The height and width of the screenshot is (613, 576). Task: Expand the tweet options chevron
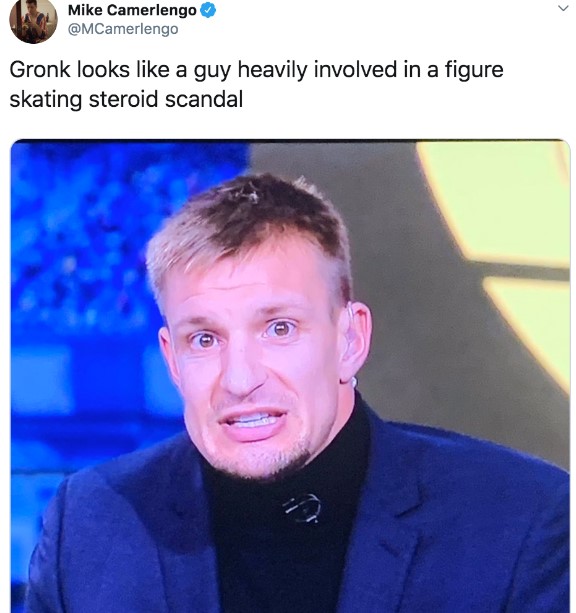pos(563,8)
